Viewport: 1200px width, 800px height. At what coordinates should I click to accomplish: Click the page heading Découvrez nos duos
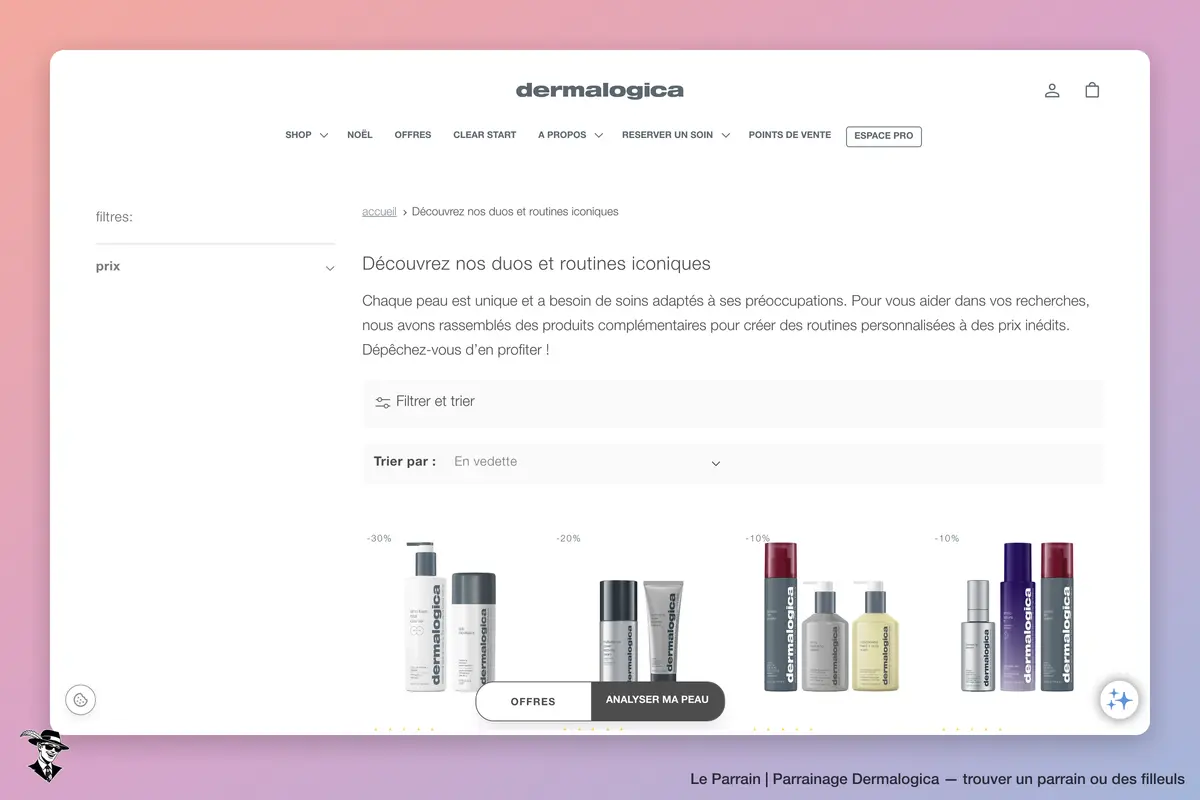[x=536, y=265]
